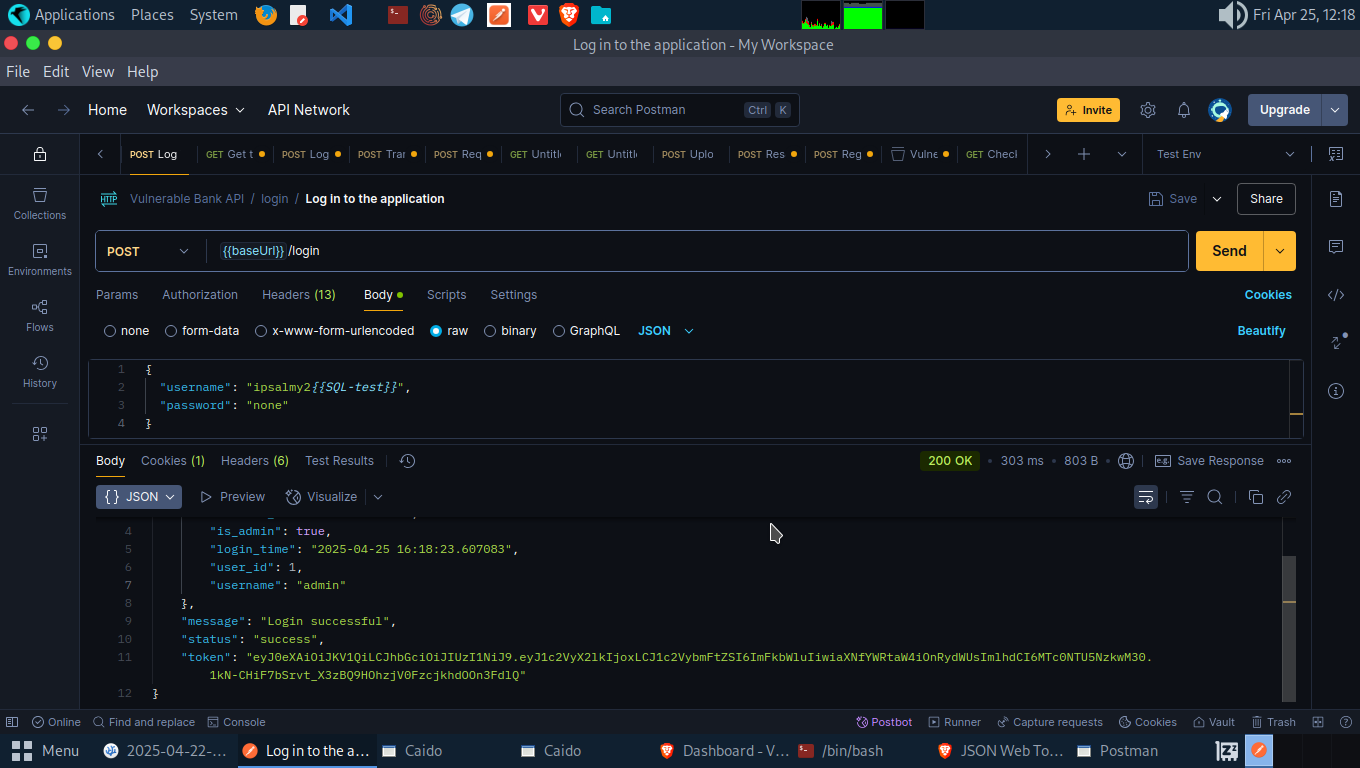Open the JSON body format dropdown

pos(666,331)
